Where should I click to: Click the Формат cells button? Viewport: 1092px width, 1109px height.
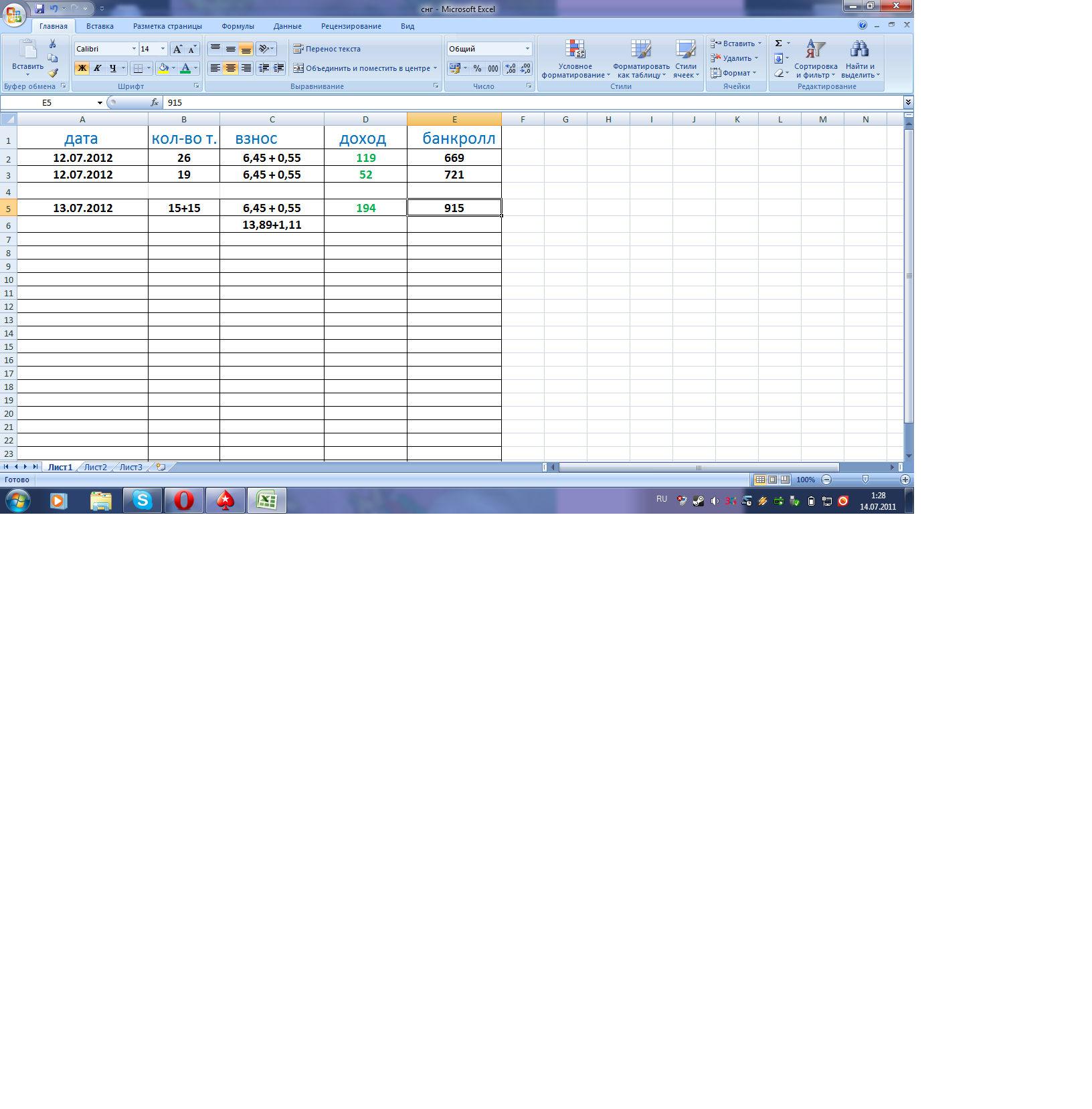pyautogui.click(x=734, y=73)
